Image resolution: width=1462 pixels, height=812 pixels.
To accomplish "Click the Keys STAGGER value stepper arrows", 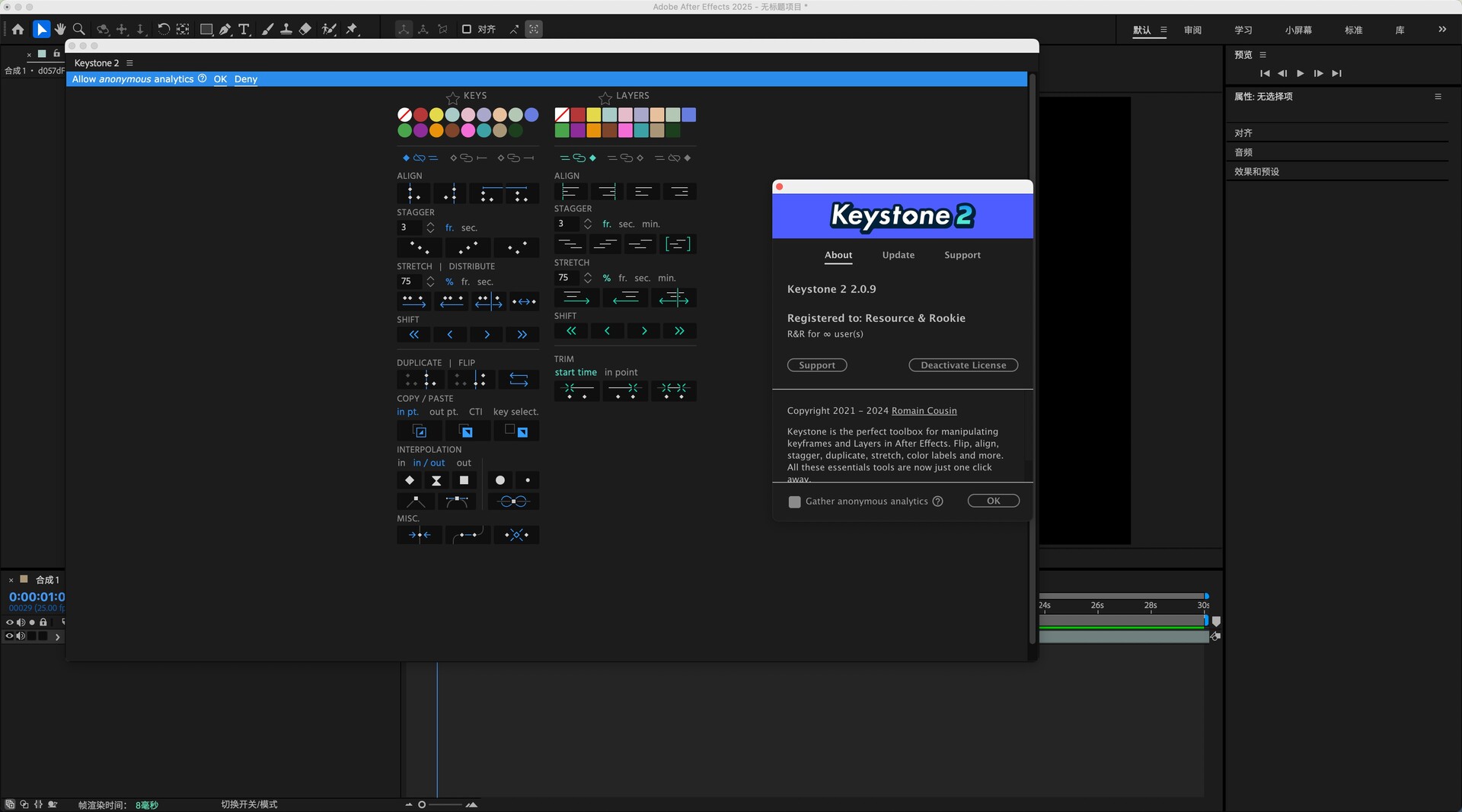I will click(x=430, y=228).
